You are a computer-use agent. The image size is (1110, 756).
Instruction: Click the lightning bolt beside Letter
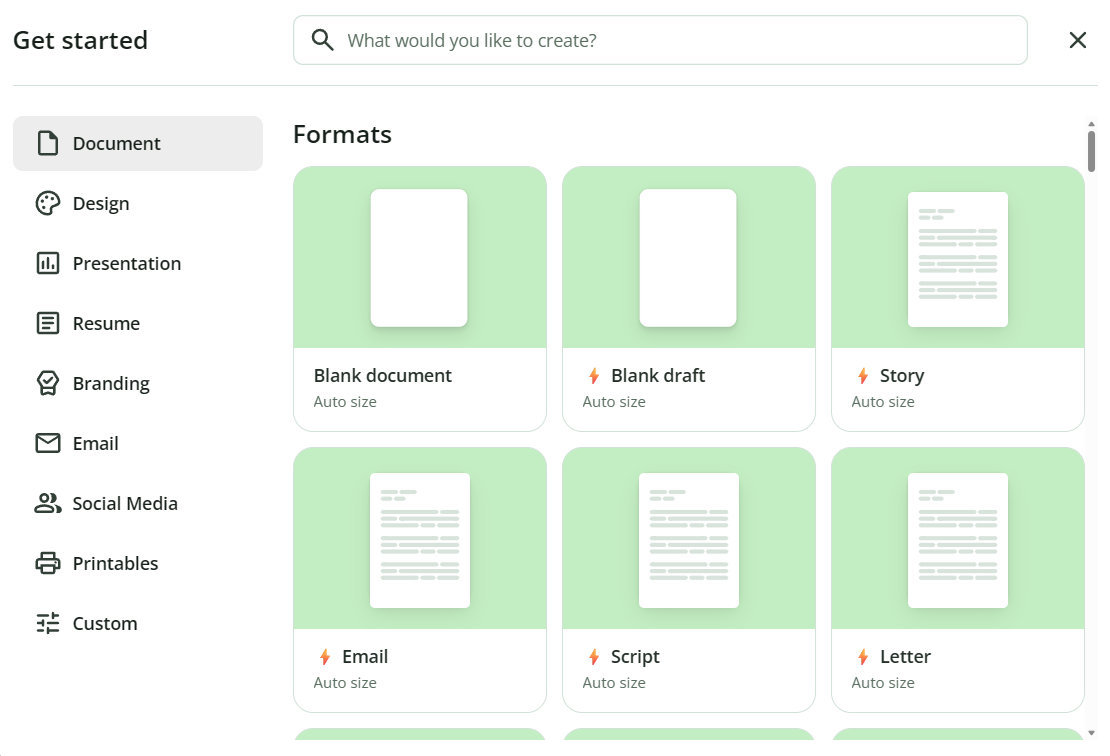tap(863, 657)
